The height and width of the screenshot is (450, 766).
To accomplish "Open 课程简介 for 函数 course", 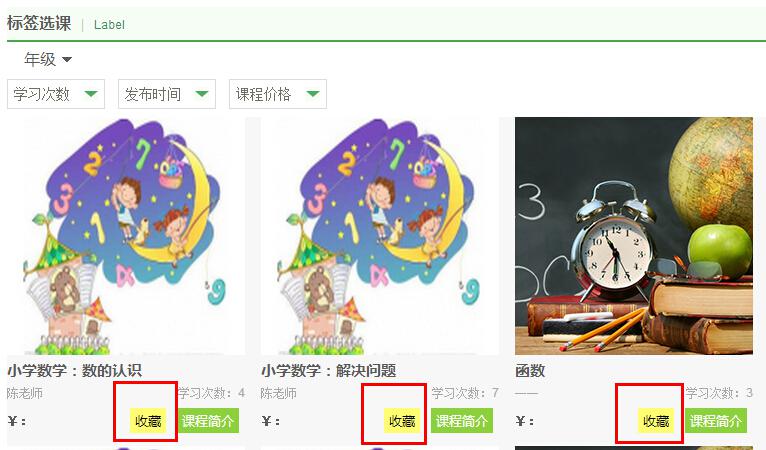I will coord(716,421).
